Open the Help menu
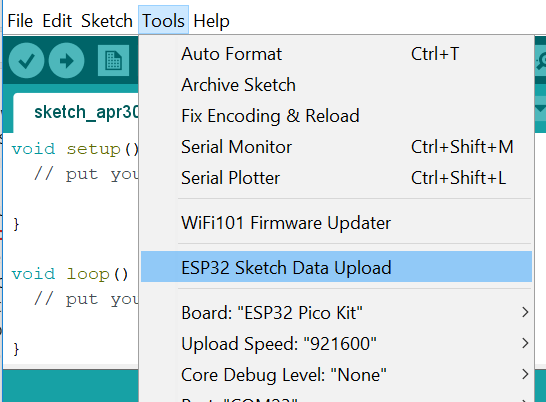 (211, 21)
